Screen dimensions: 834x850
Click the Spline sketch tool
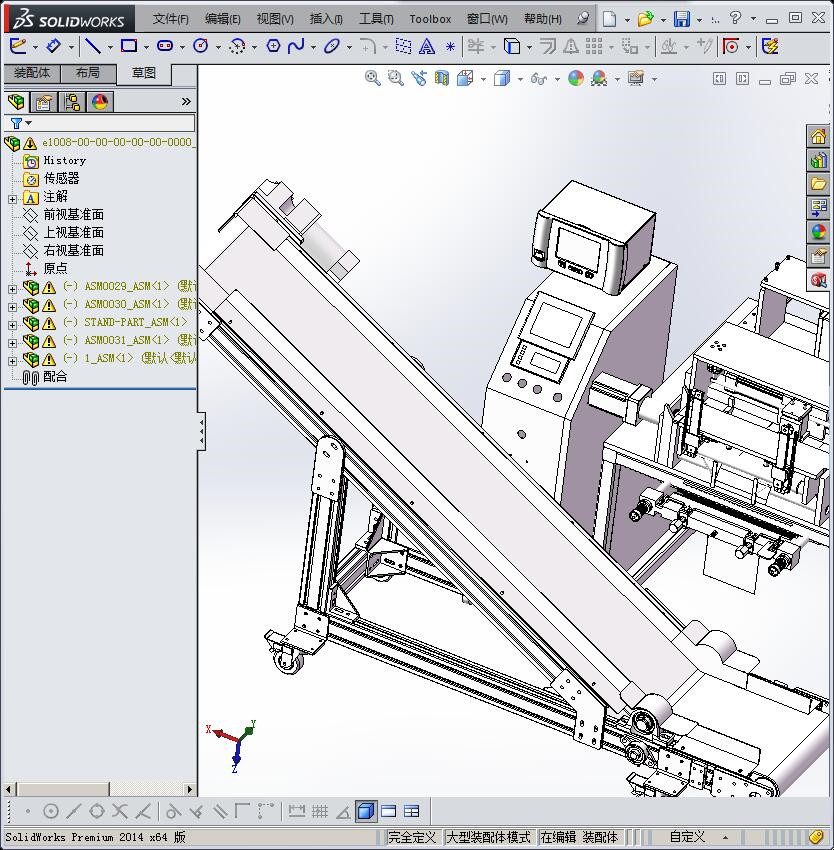[296, 46]
